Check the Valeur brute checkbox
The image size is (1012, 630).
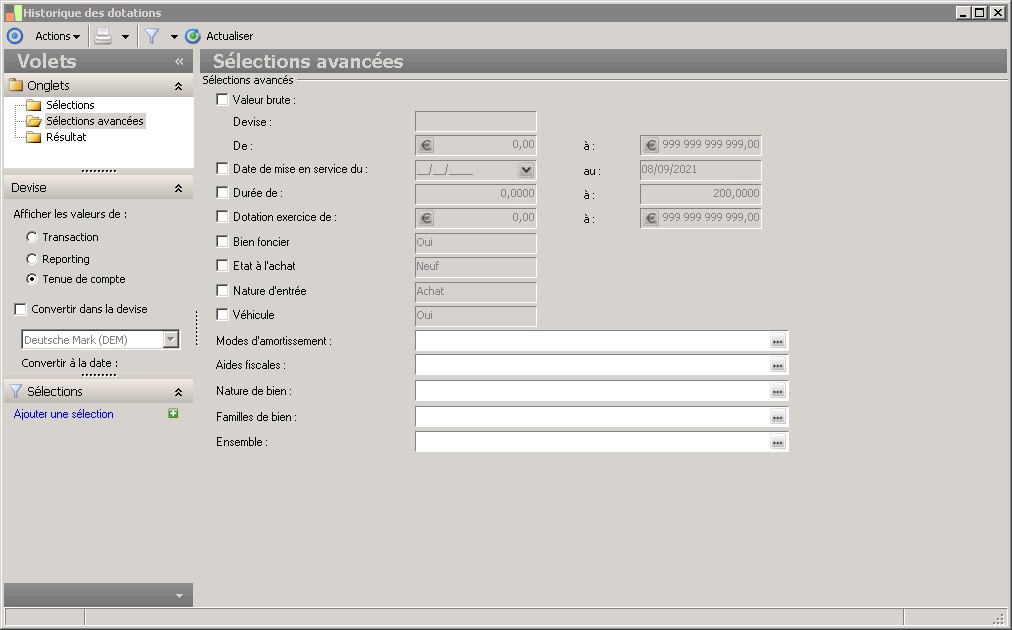click(222, 99)
